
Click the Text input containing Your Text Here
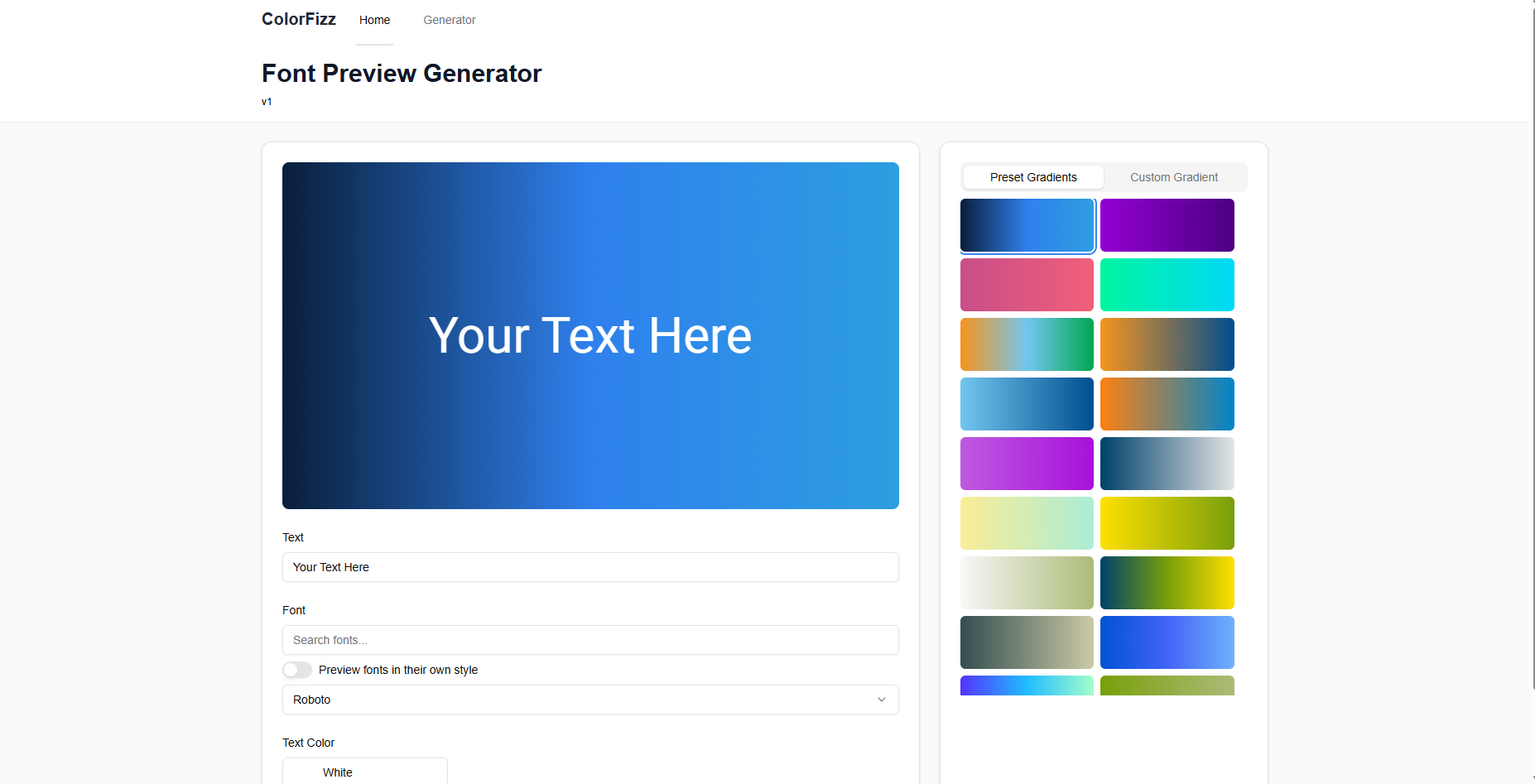pos(590,567)
